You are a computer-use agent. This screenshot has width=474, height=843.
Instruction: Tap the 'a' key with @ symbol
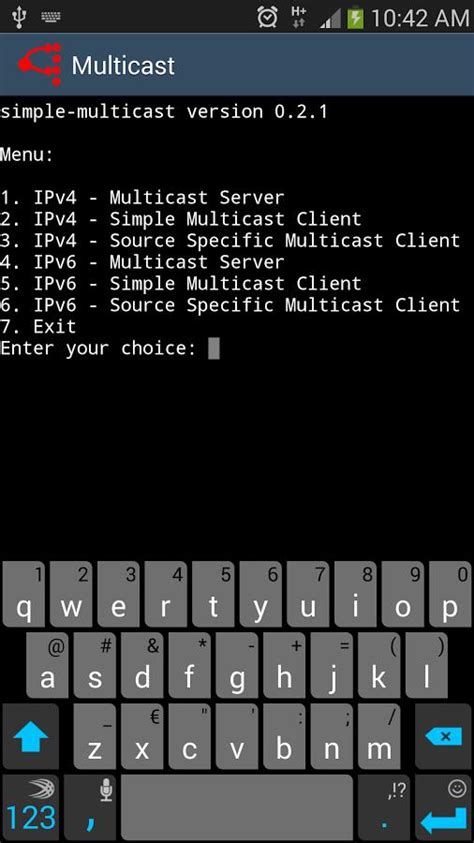47,666
